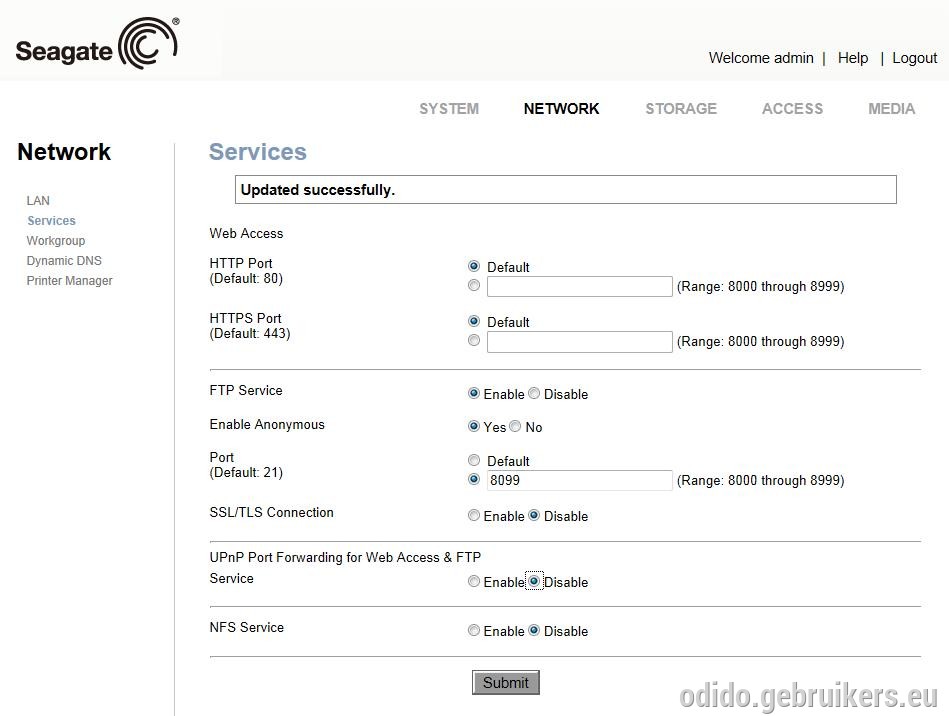949x716 pixels.
Task: Click the Submit button
Action: pos(505,683)
